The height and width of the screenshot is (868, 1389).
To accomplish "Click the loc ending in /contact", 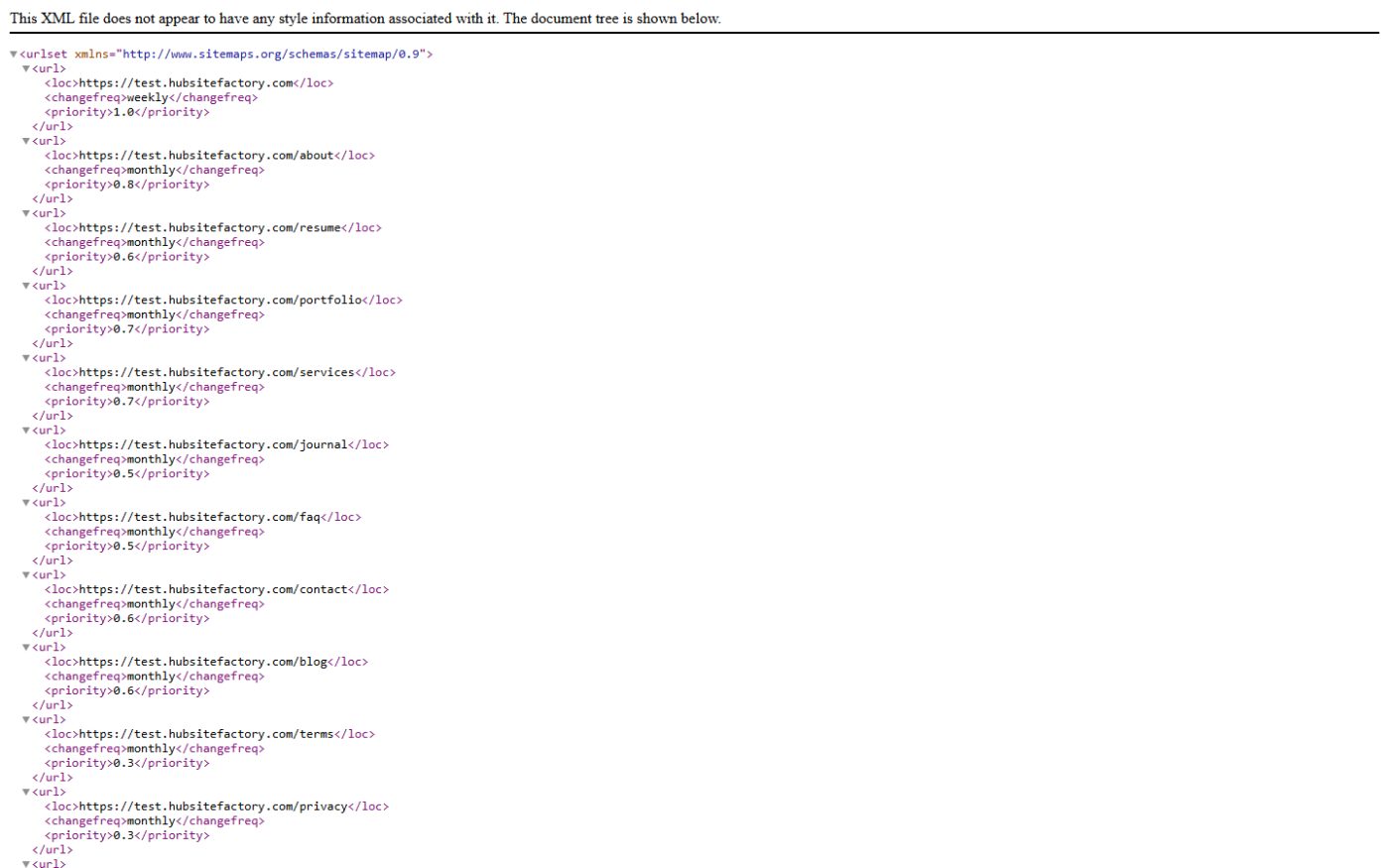I will tap(216, 590).
